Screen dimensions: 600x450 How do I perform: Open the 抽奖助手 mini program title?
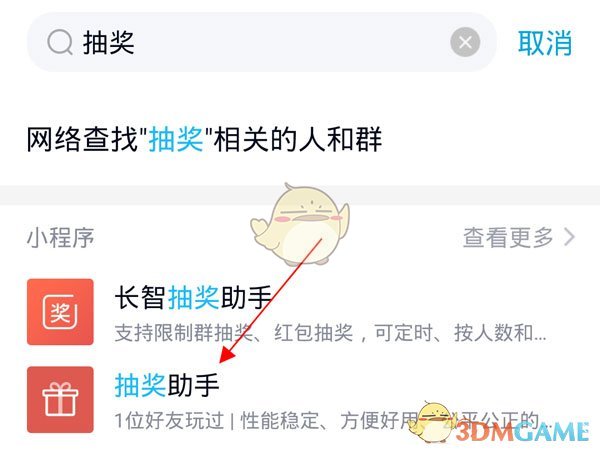tap(167, 385)
